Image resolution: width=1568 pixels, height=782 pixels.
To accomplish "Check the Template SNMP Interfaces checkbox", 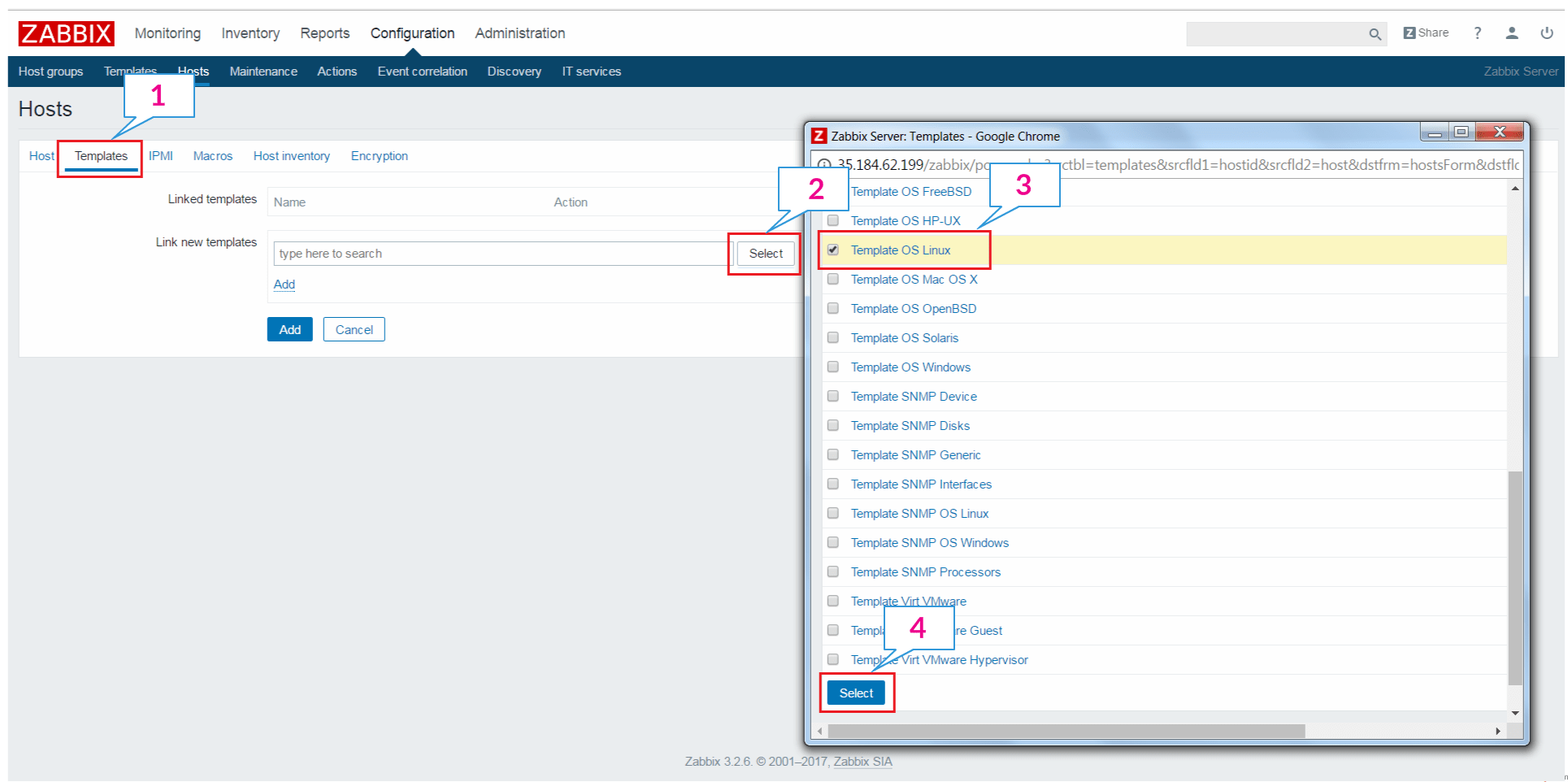I will pos(833,484).
